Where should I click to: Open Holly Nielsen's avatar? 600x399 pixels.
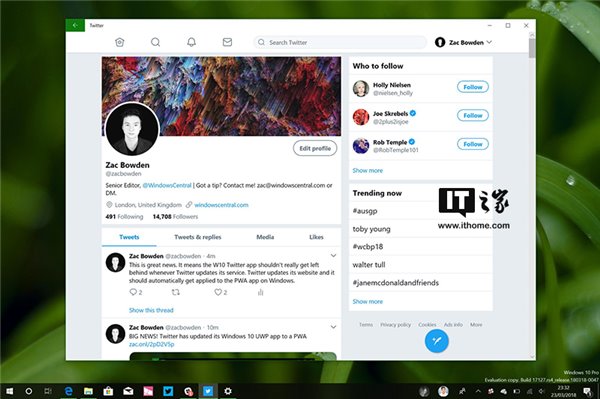(360, 89)
